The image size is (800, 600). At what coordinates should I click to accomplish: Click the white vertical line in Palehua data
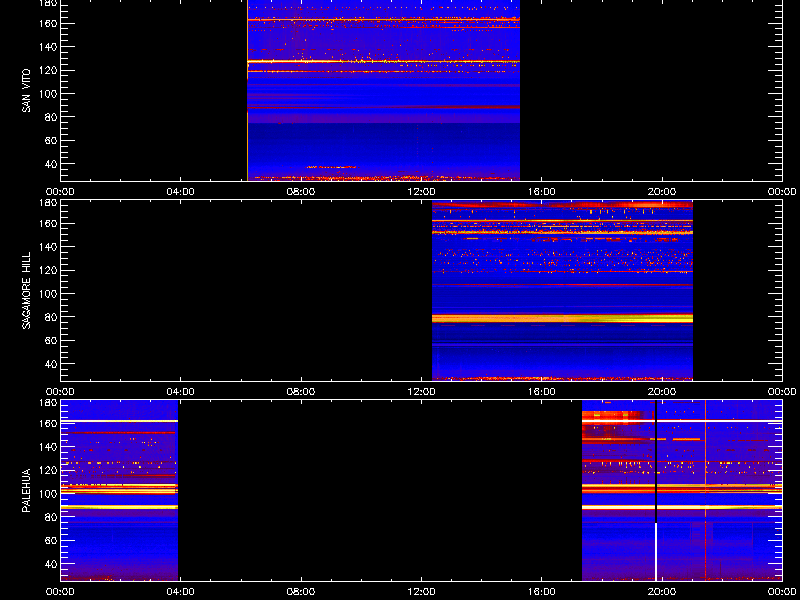[656, 552]
